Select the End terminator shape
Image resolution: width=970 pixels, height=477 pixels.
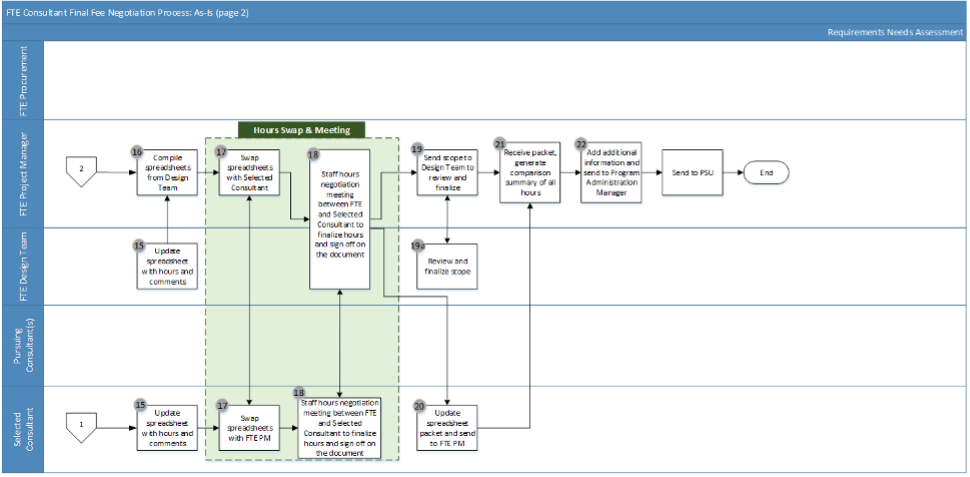766,173
